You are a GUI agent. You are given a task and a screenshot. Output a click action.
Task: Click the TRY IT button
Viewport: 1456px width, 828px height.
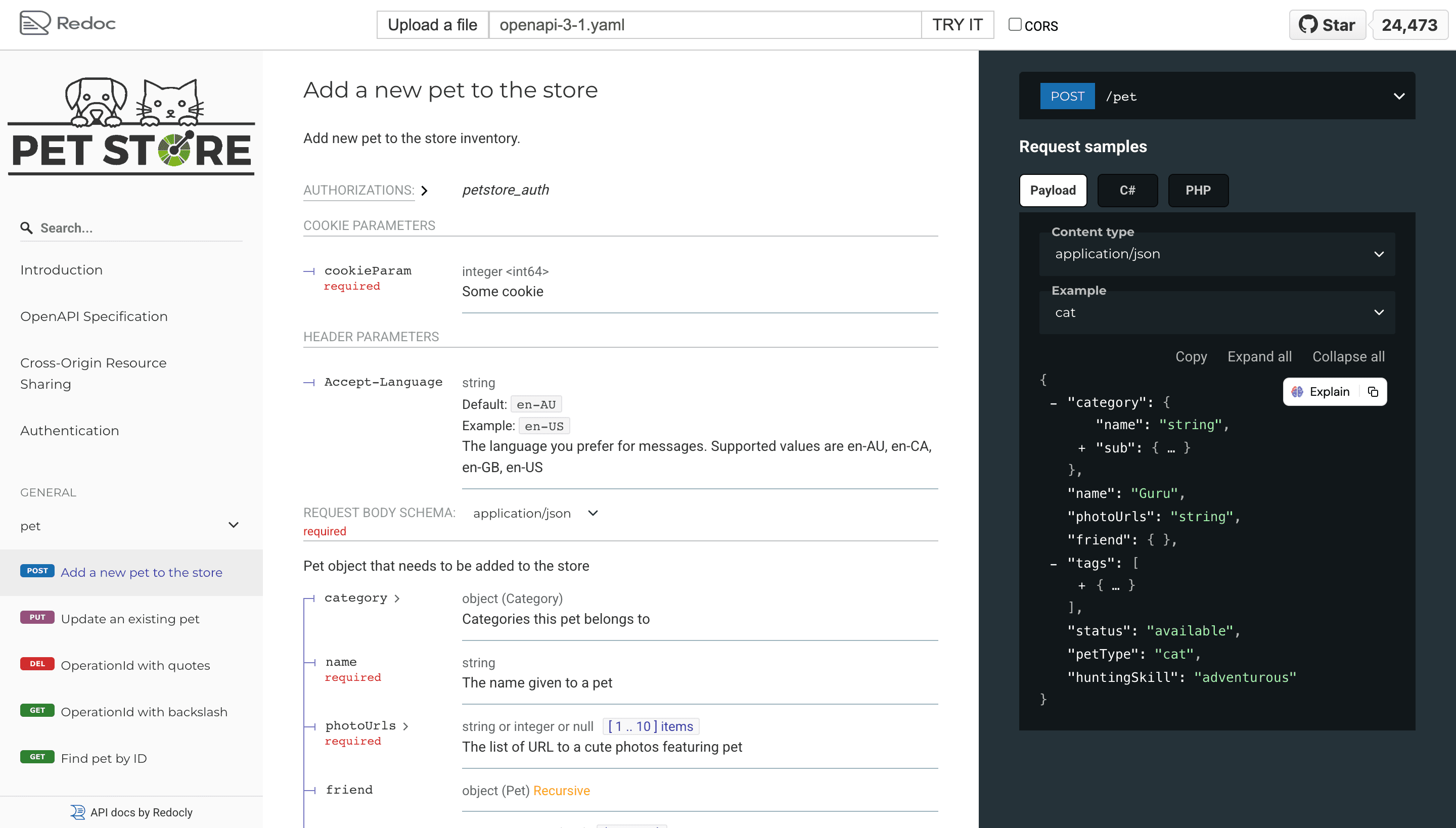(x=957, y=25)
